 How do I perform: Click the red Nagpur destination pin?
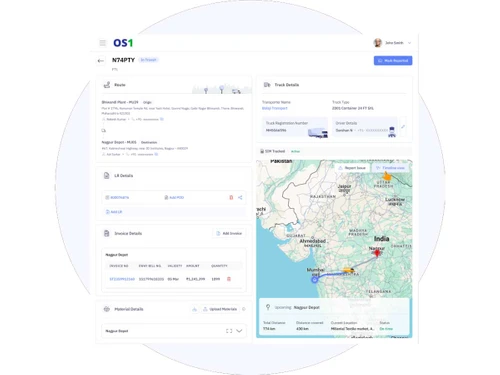pos(377,253)
